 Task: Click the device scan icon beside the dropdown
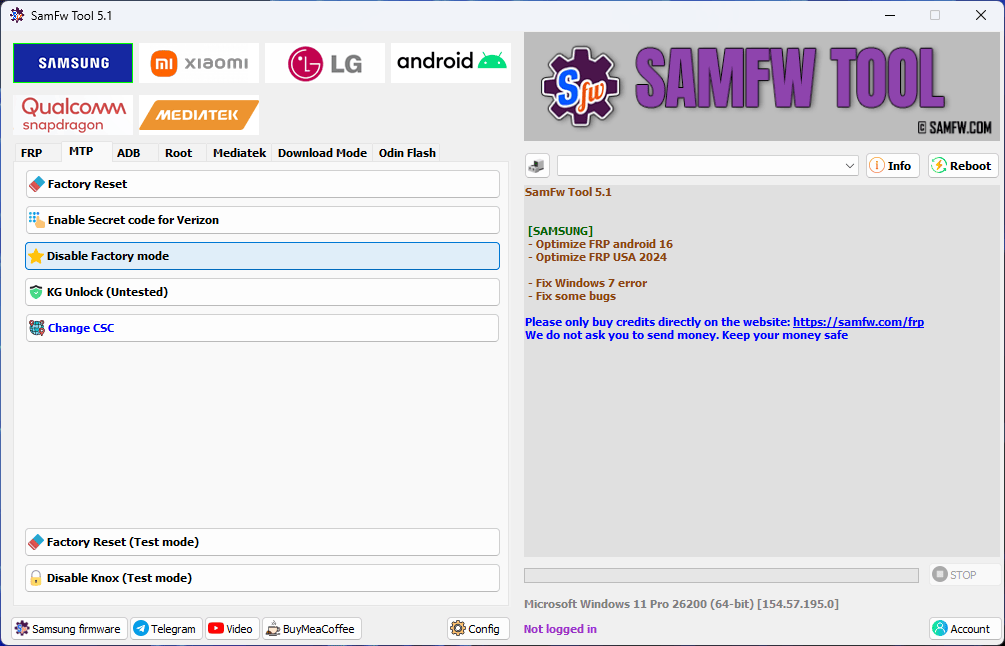(536, 165)
